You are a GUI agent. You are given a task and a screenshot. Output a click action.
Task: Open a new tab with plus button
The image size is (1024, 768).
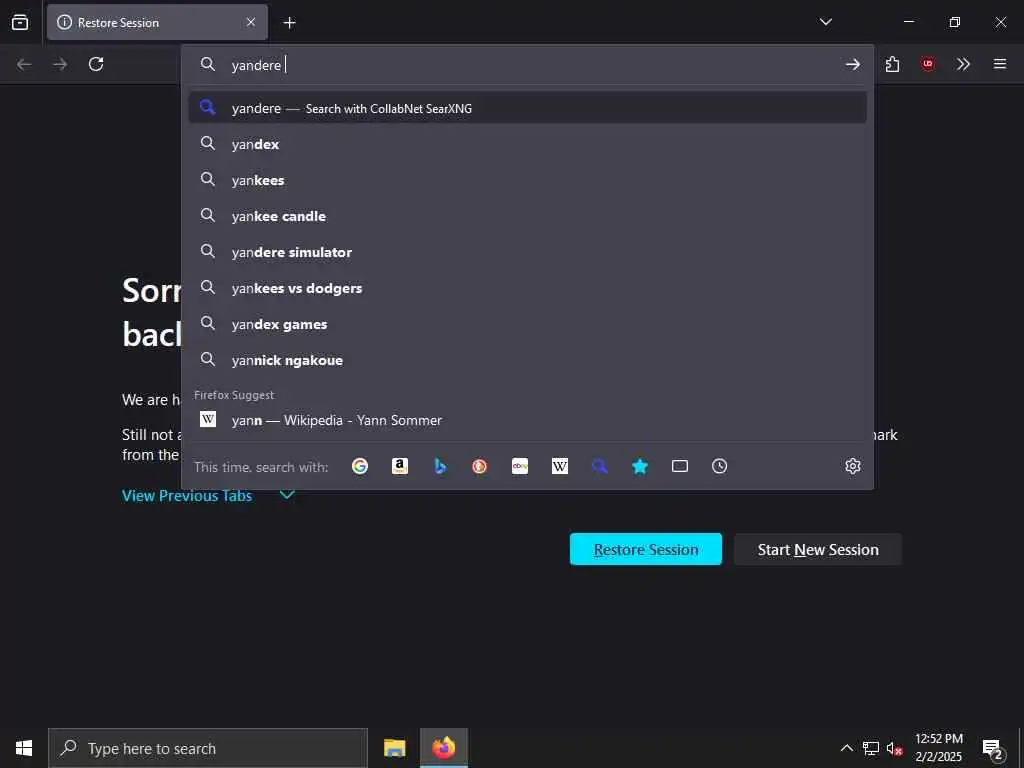(x=289, y=23)
